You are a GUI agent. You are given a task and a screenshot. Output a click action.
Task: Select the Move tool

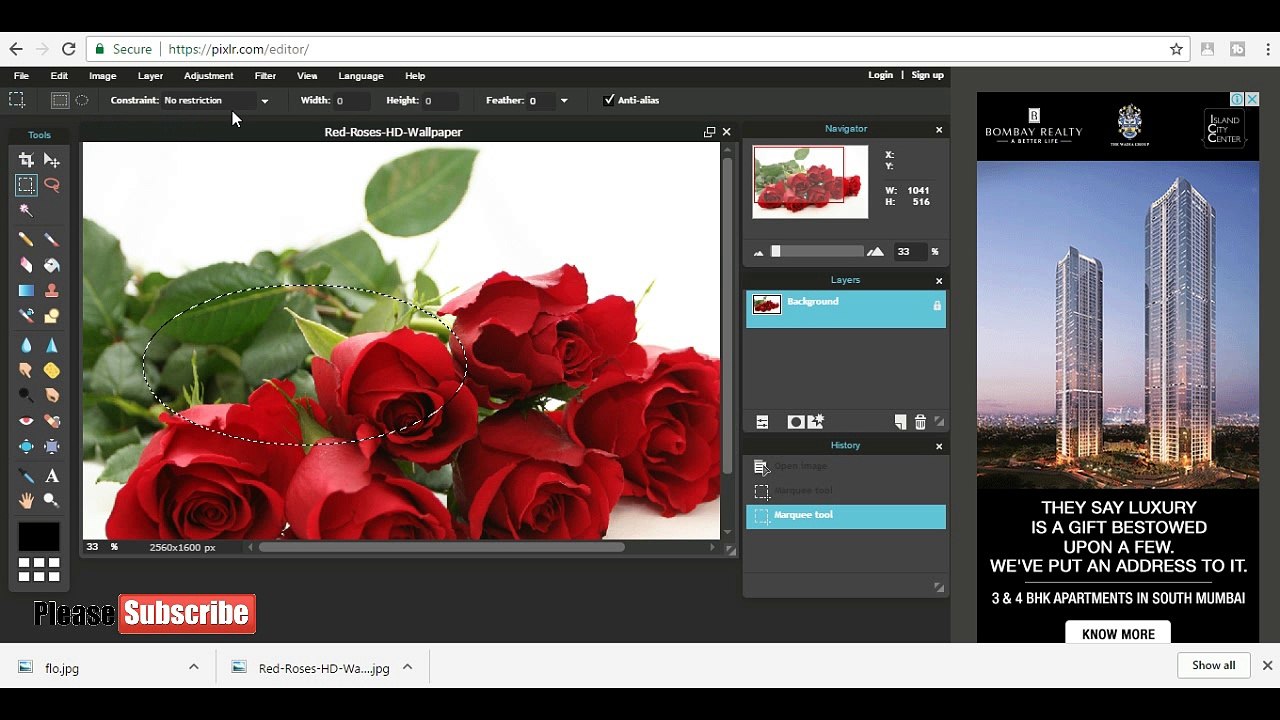click(52, 160)
